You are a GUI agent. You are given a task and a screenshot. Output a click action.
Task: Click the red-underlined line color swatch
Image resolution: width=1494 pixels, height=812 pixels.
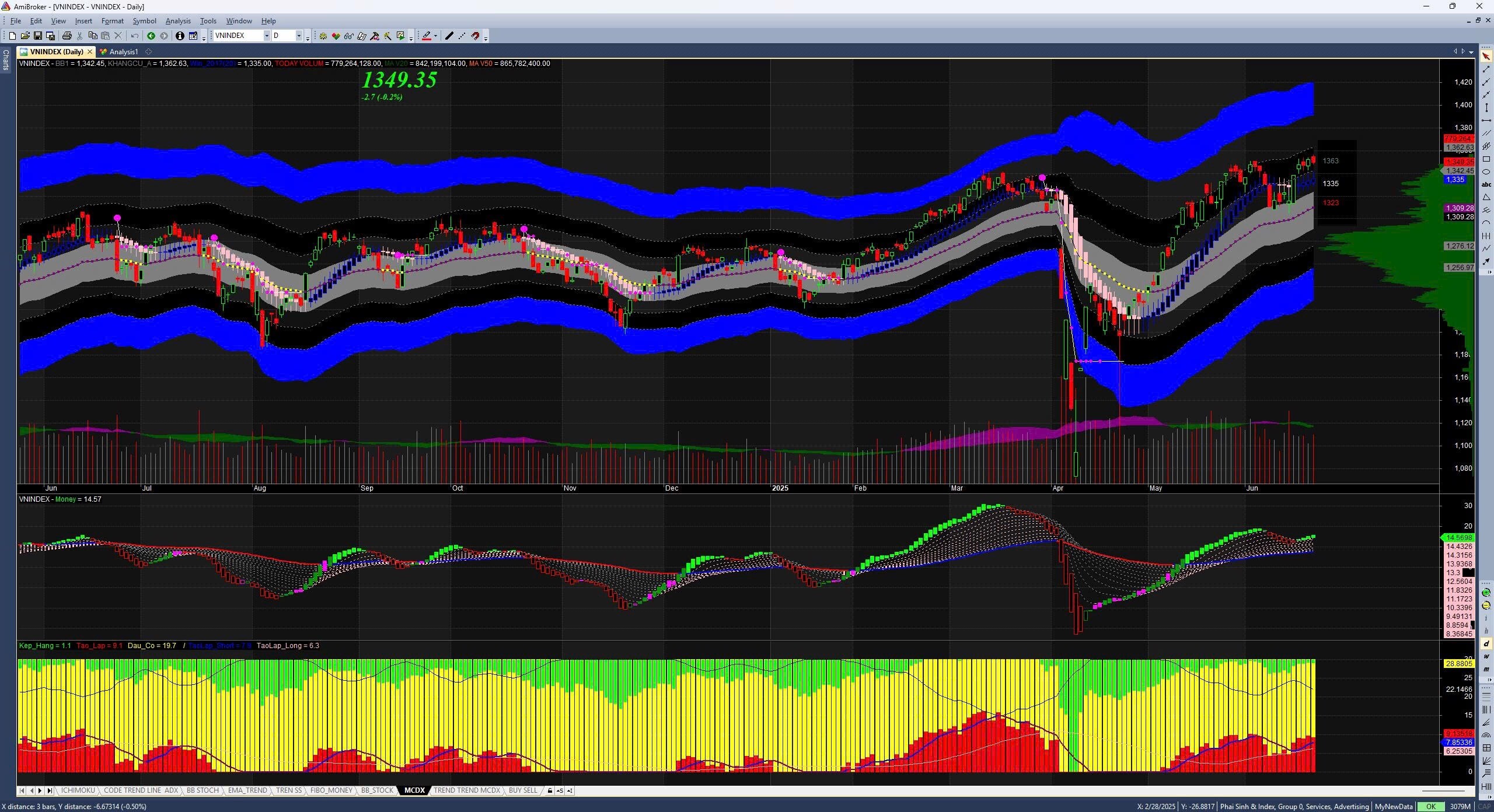427,36
